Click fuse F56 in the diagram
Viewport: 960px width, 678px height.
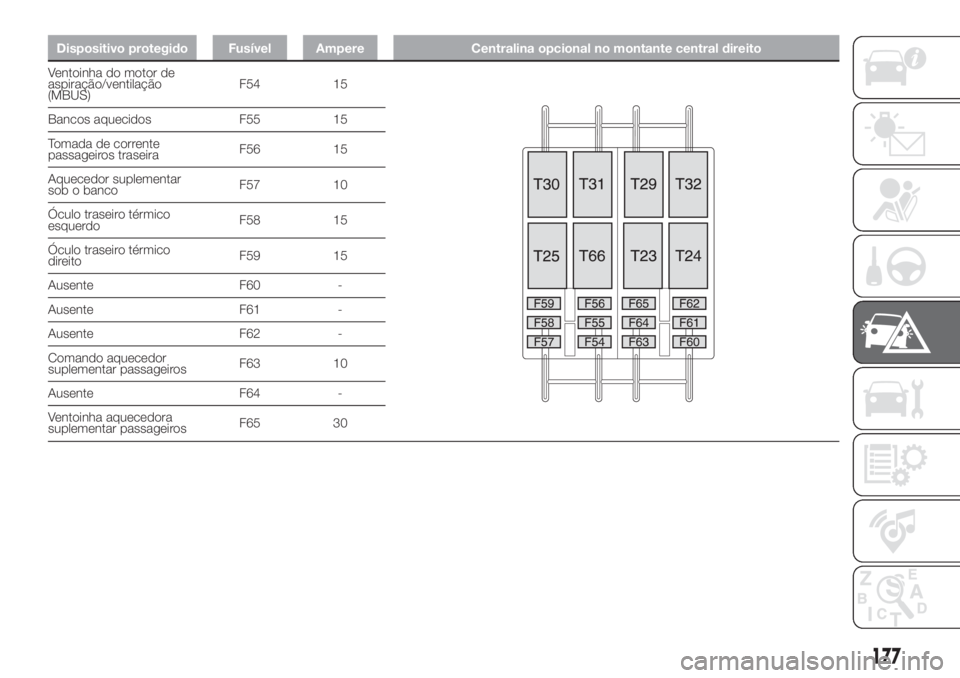pyautogui.click(x=594, y=303)
